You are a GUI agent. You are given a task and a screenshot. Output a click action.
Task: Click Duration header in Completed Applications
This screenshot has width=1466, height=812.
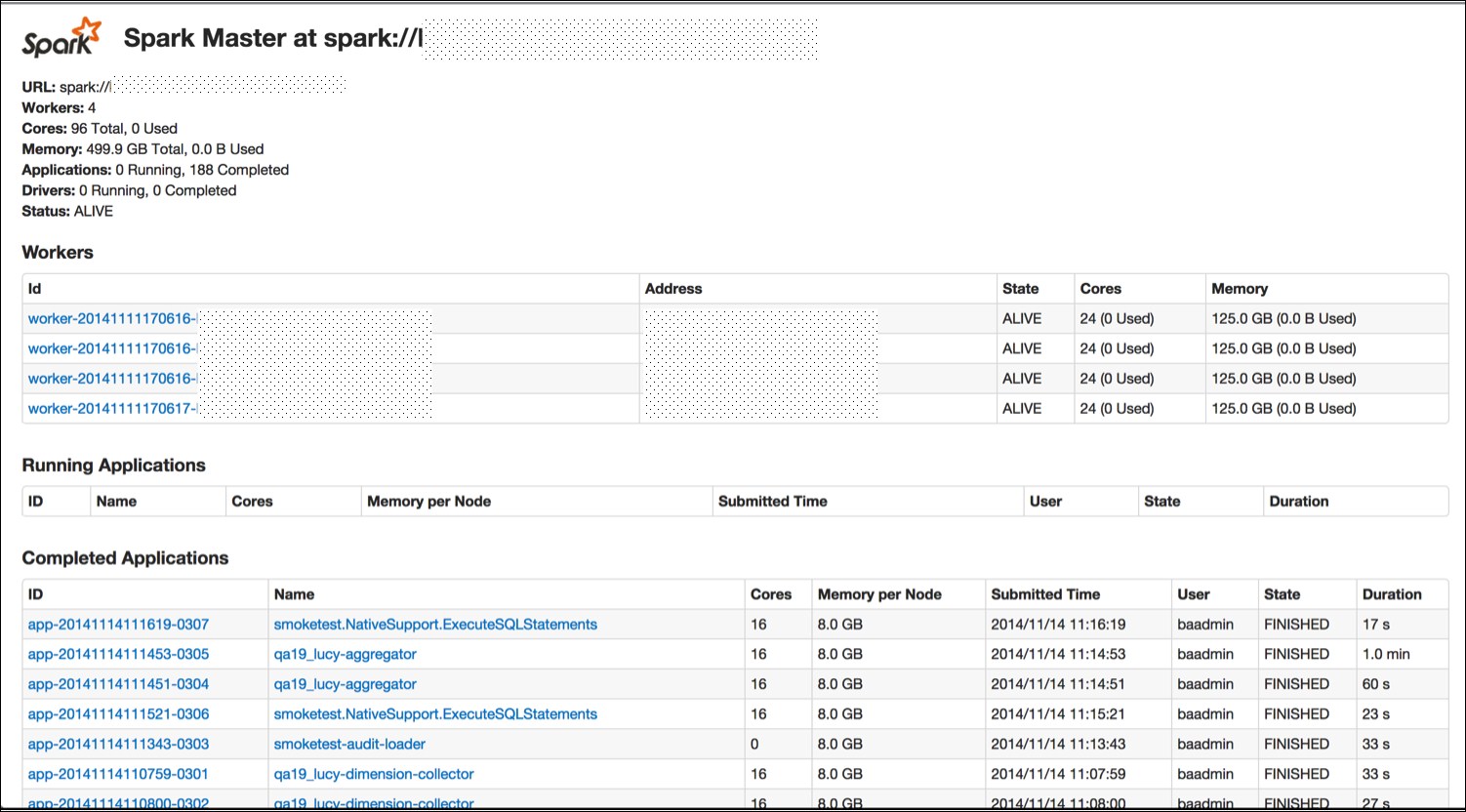(x=1392, y=594)
